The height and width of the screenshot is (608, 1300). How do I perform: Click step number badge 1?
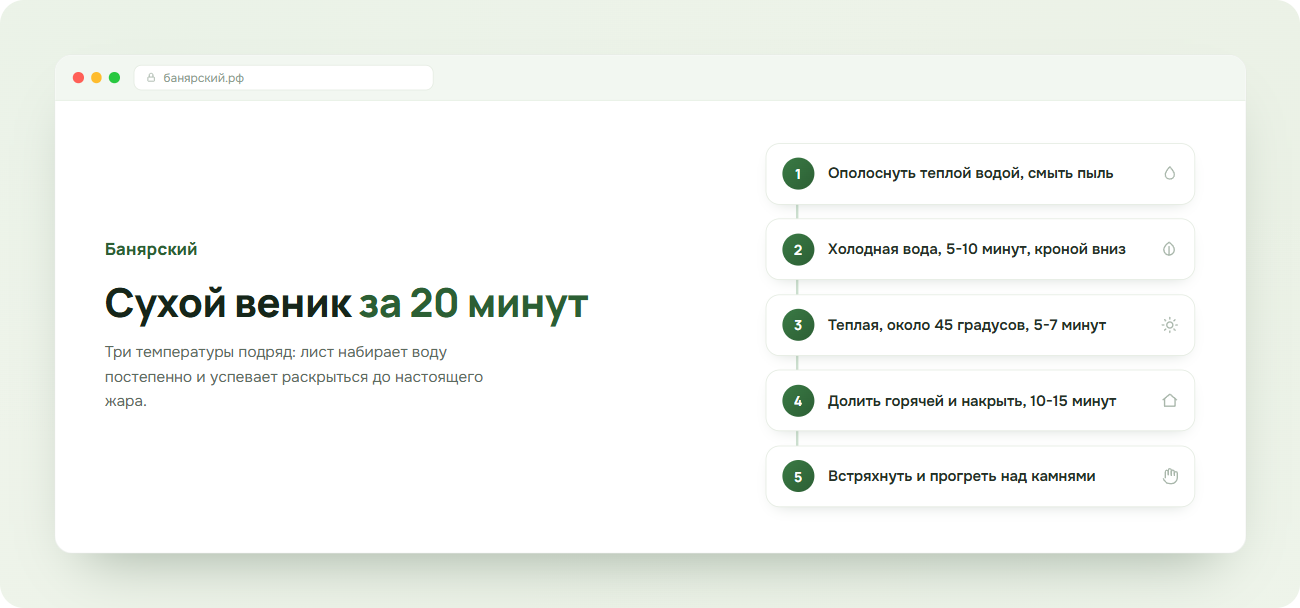(x=798, y=174)
